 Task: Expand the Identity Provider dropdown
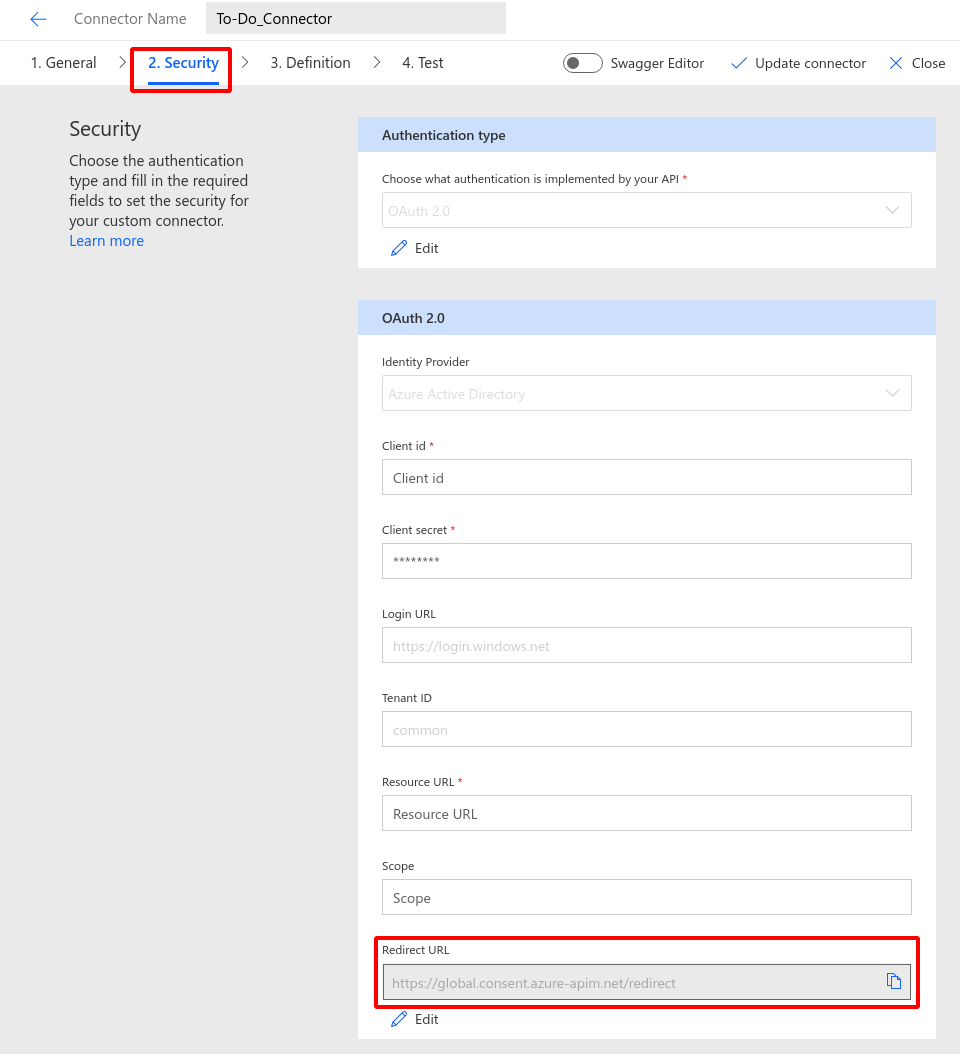647,393
